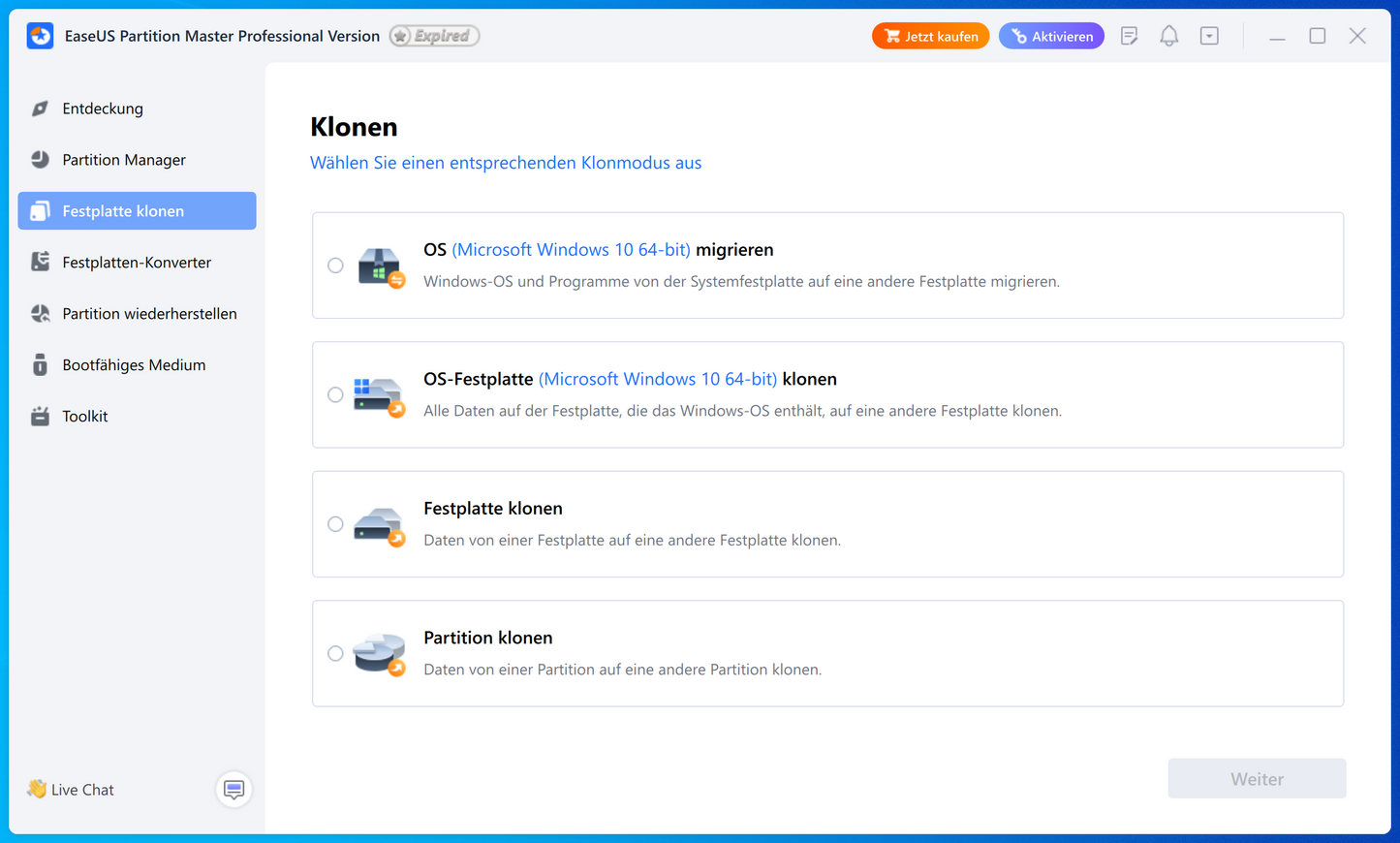Click the Festplatte klonen sidebar icon
The height and width of the screenshot is (843, 1400).
tap(40, 211)
